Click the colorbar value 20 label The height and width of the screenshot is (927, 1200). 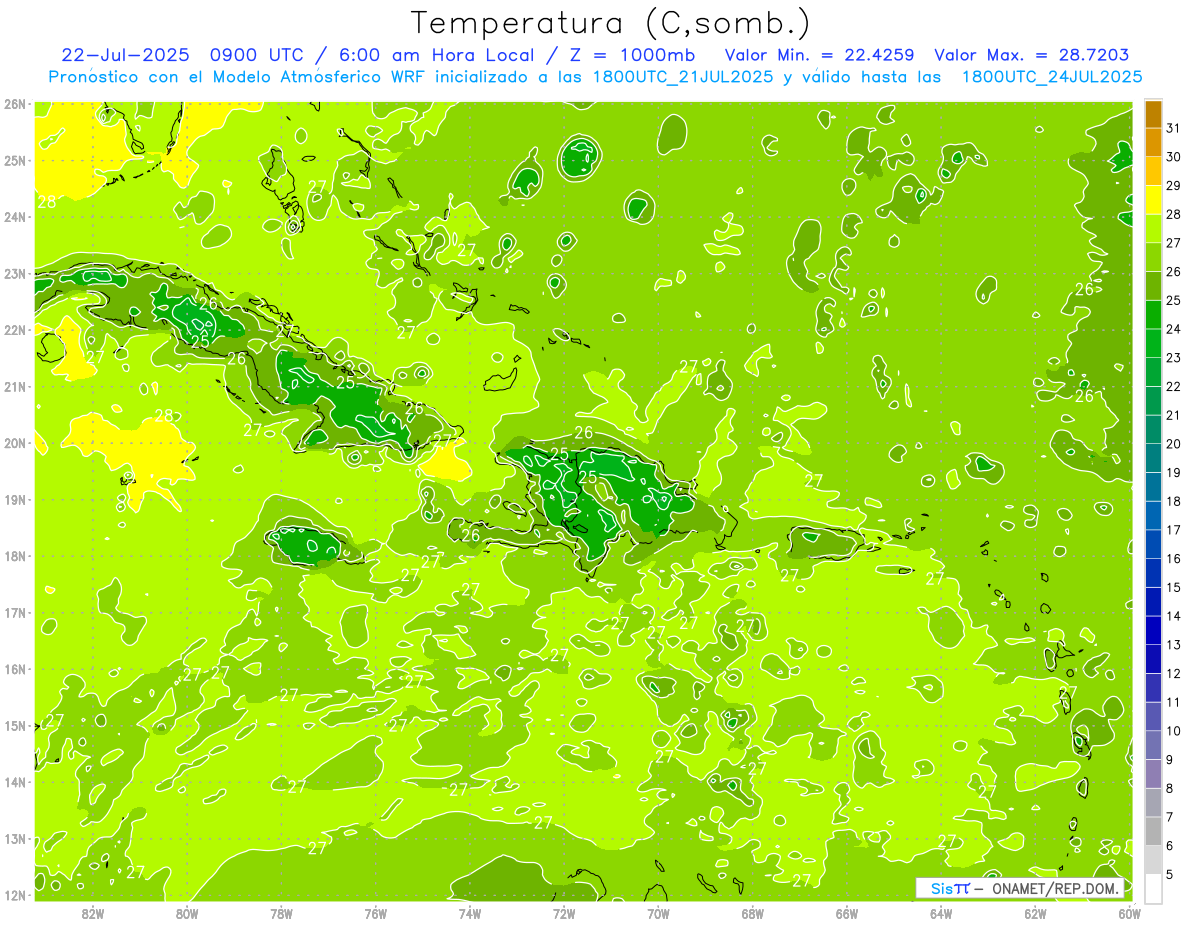tap(1174, 444)
